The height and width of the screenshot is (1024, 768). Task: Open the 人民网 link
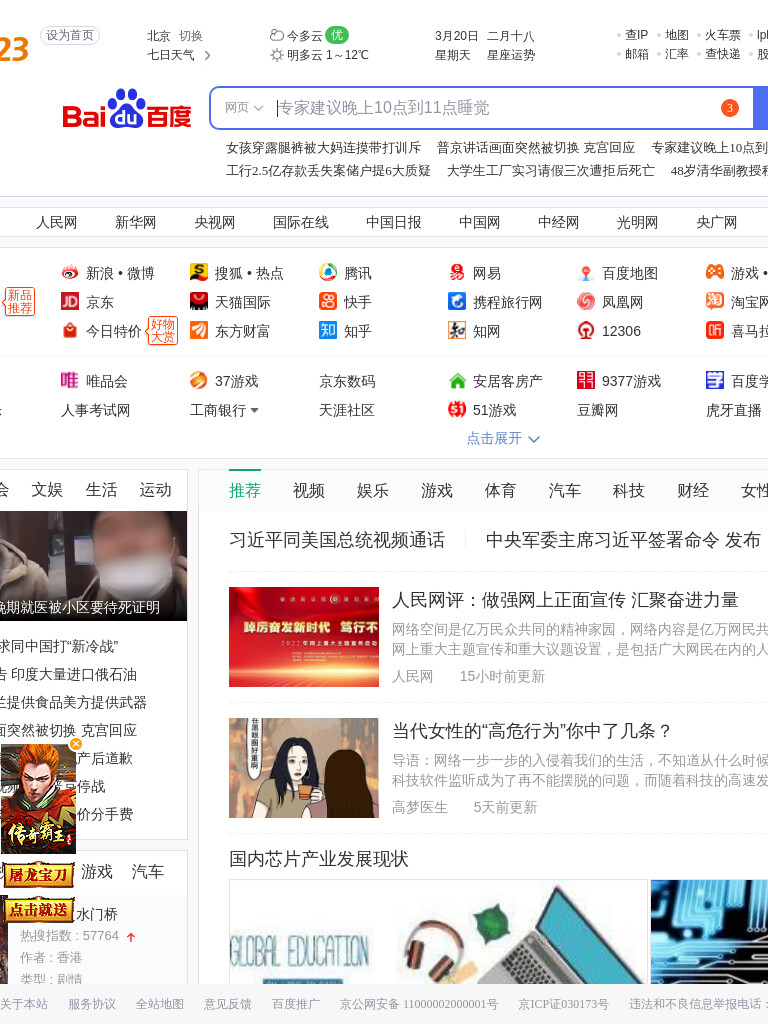click(56, 223)
